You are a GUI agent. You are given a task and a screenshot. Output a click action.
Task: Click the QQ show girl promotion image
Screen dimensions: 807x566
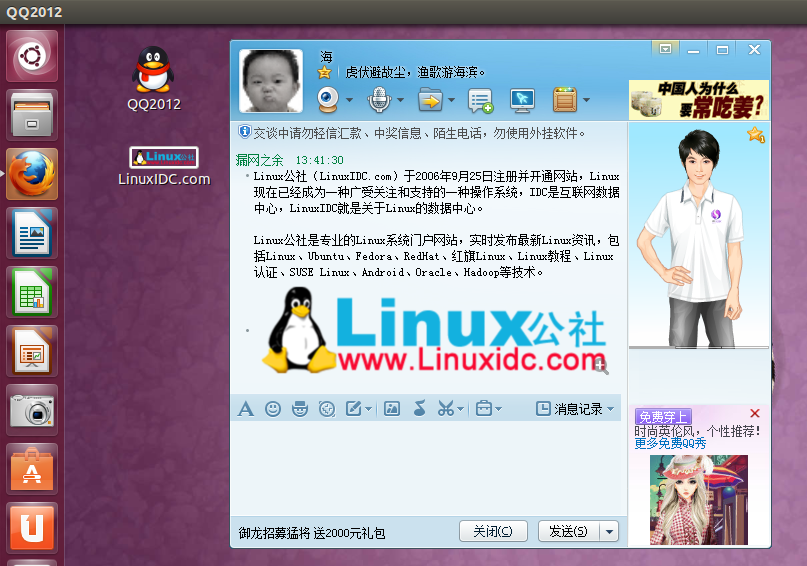point(698,500)
